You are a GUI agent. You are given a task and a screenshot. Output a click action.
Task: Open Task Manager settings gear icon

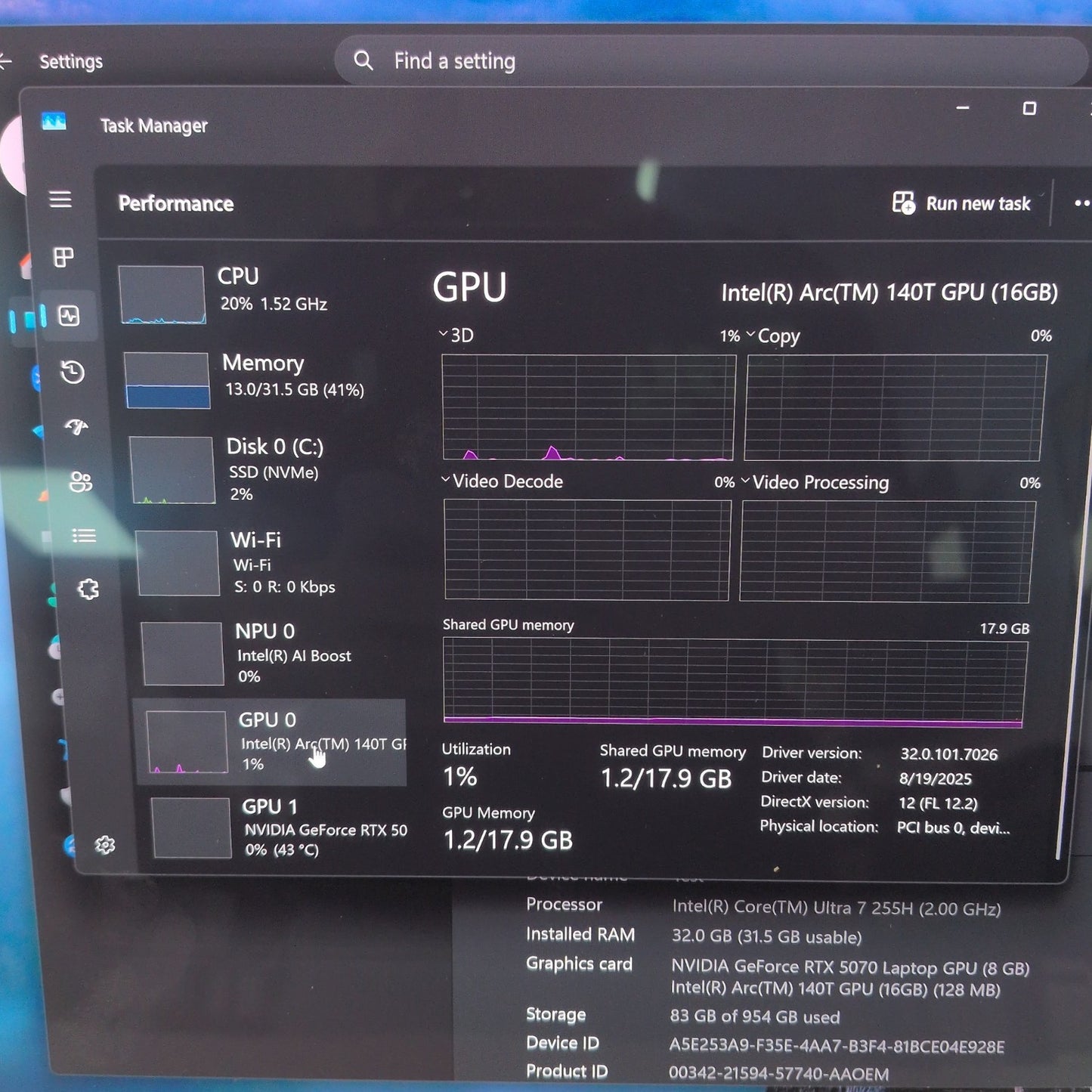pyautogui.click(x=105, y=844)
